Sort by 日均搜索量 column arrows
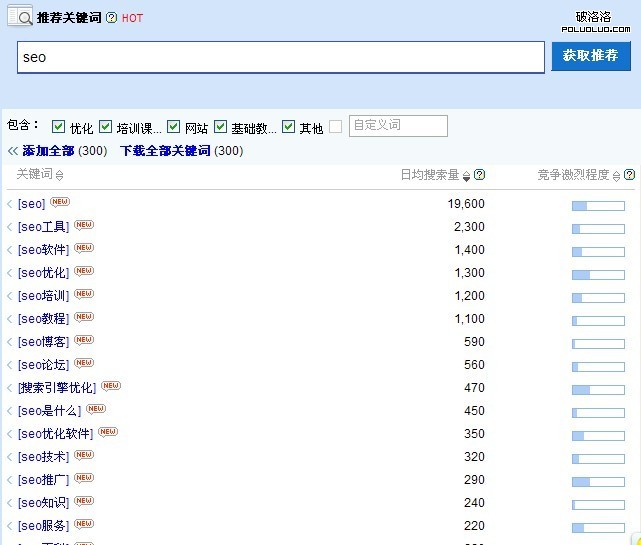 tap(466, 176)
